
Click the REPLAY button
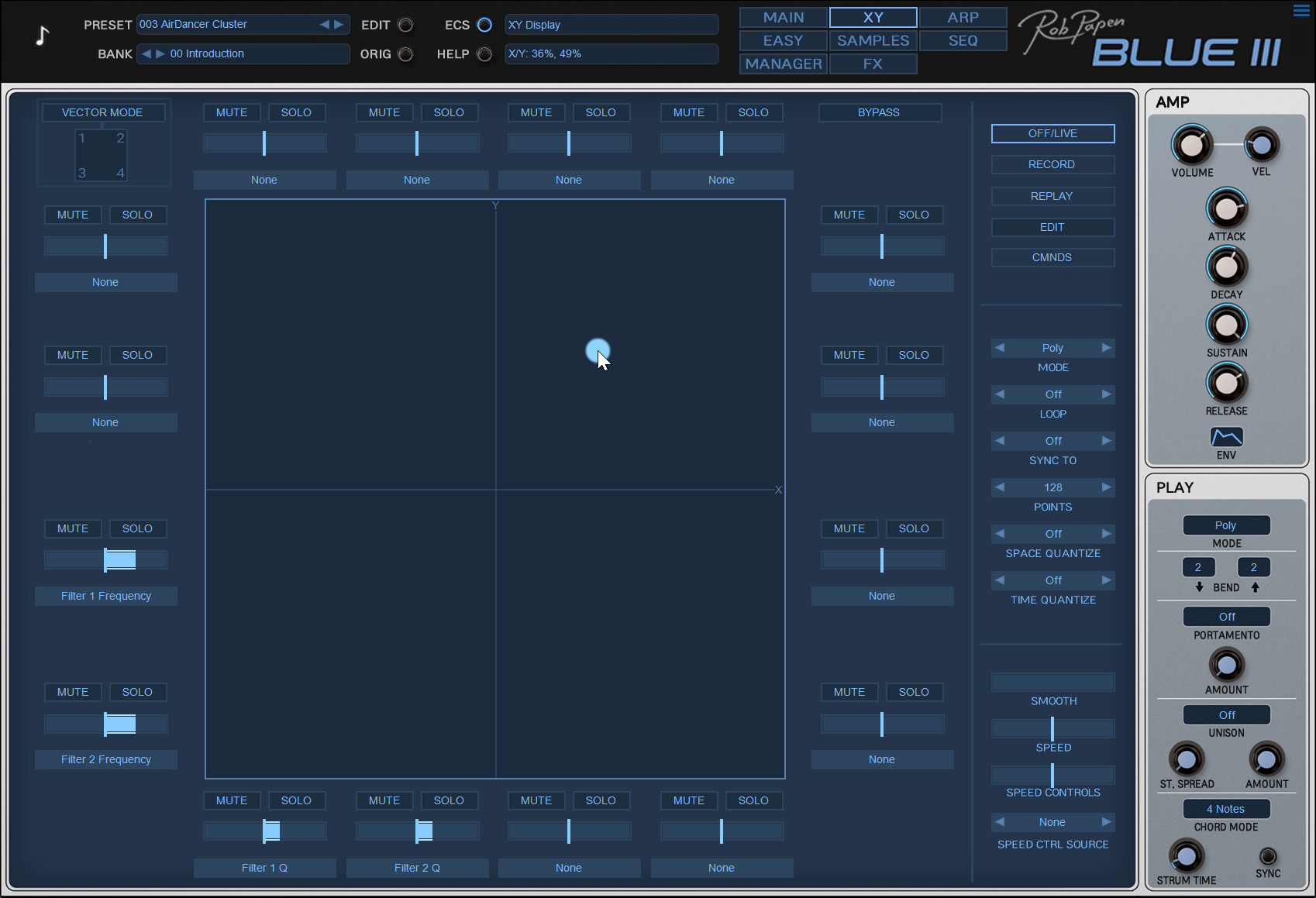point(1052,196)
